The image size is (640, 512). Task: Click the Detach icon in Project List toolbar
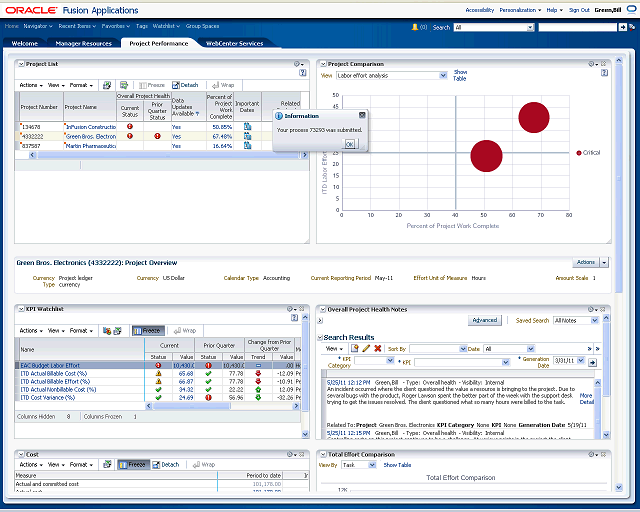click(185, 85)
